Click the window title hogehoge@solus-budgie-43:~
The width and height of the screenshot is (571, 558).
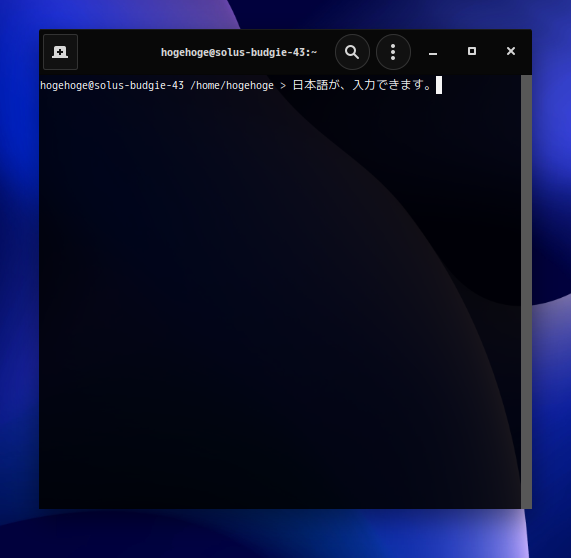[x=239, y=52]
